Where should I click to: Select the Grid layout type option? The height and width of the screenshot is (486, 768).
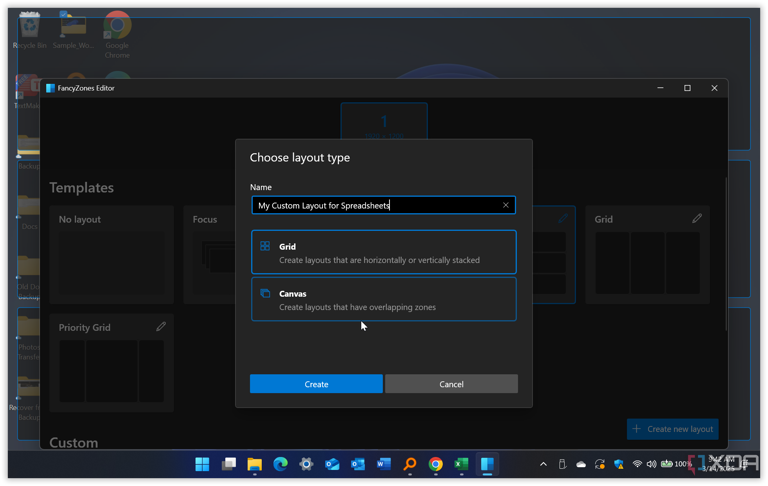384,252
